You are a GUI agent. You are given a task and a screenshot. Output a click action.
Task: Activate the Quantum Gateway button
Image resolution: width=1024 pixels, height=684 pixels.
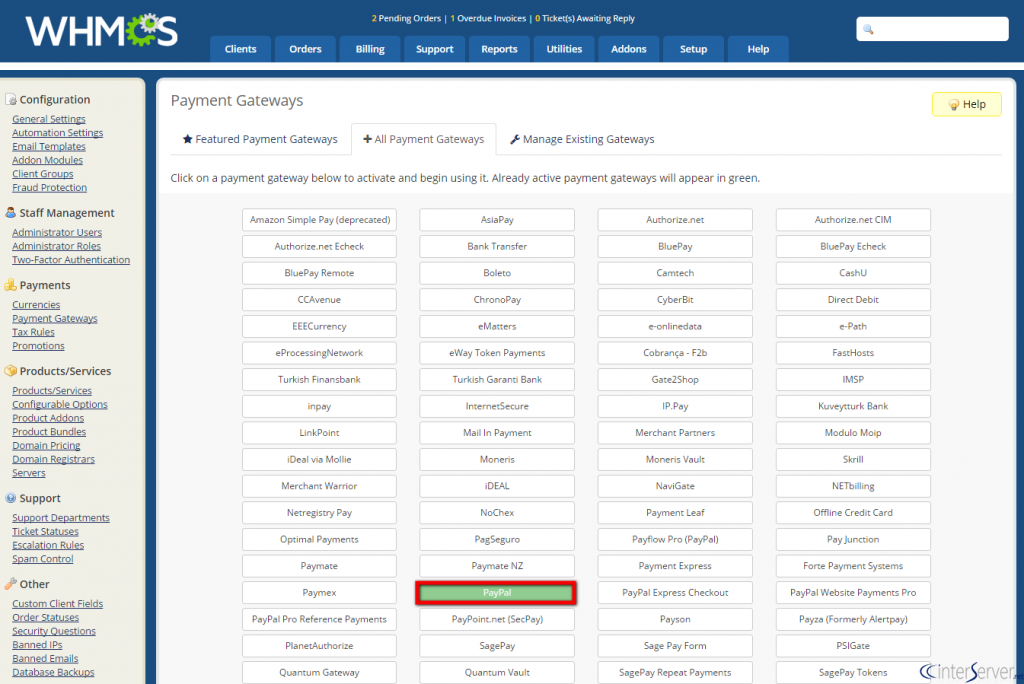319,672
